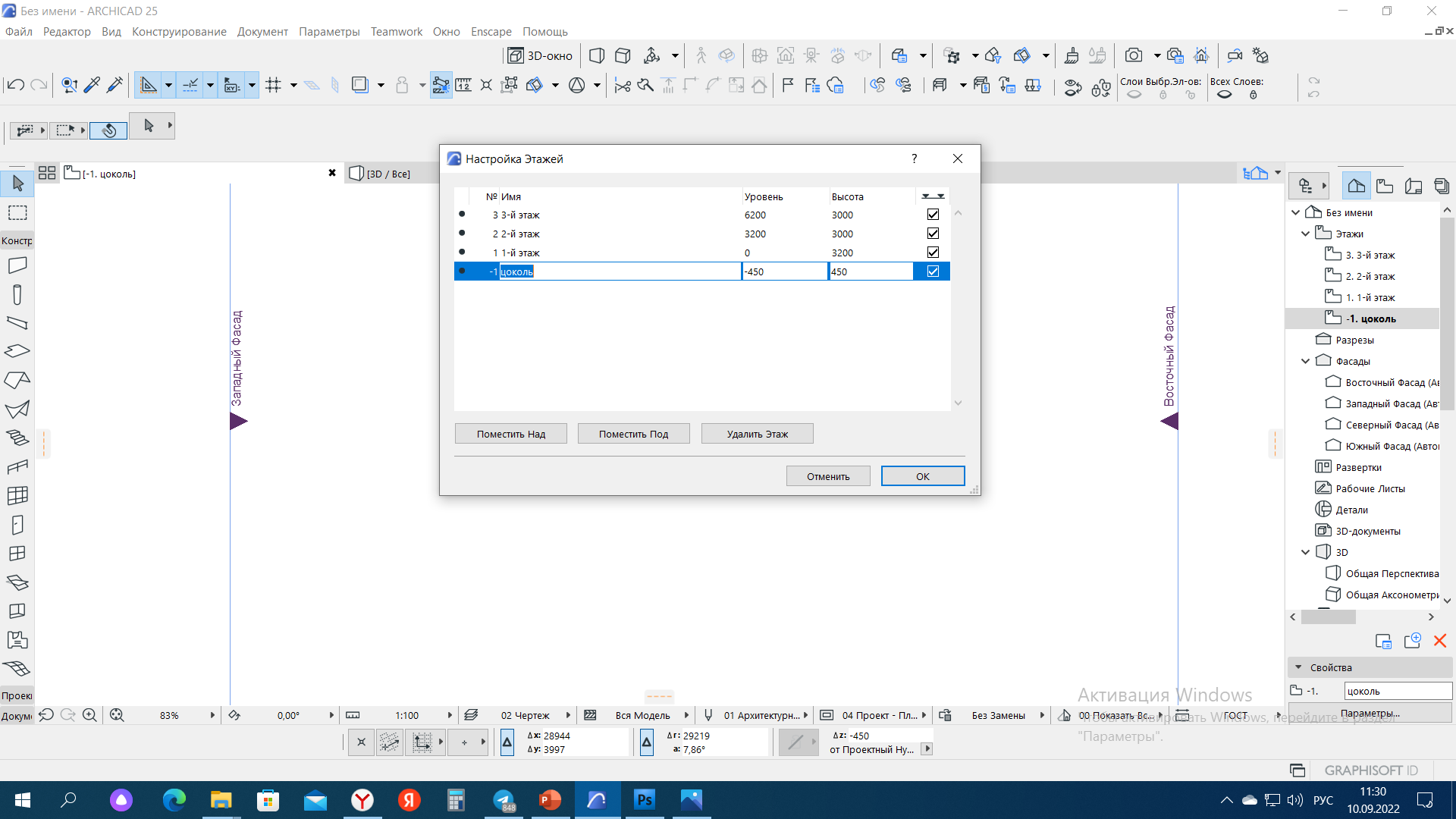Open Project Map home icon in navigator

(1356, 186)
